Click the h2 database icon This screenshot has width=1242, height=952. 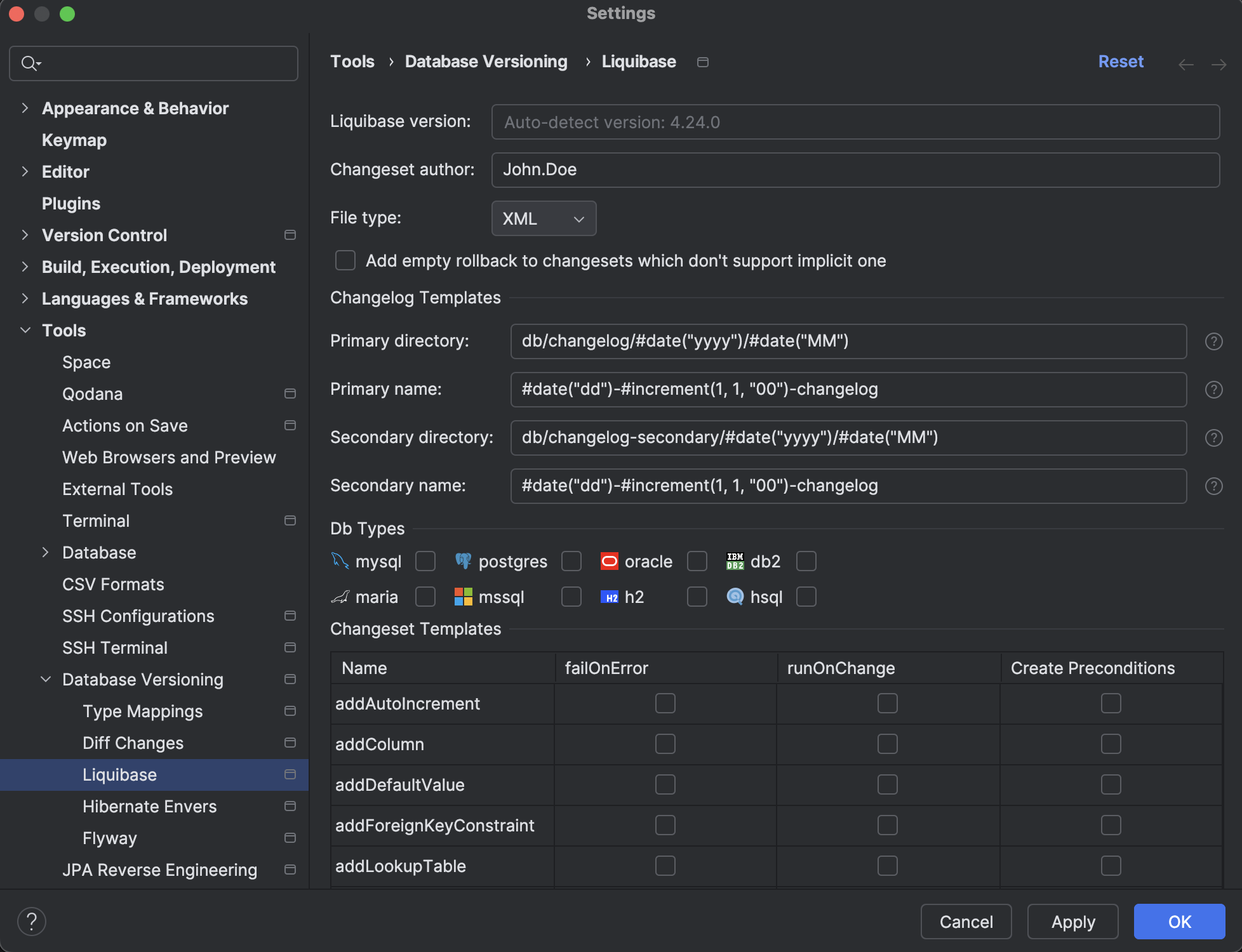click(x=609, y=597)
